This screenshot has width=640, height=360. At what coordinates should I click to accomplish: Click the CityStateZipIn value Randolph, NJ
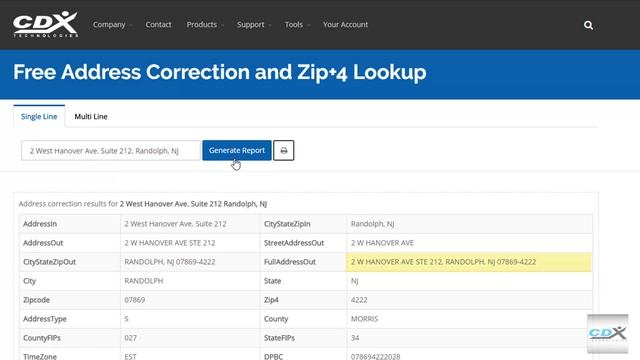[x=373, y=224]
